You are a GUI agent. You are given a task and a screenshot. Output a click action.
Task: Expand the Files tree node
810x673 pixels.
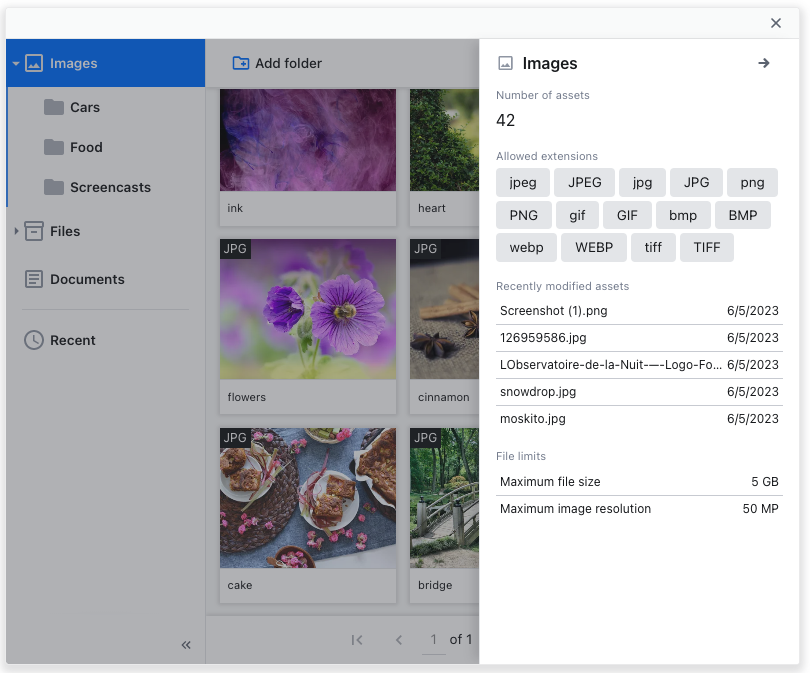[x=16, y=231]
